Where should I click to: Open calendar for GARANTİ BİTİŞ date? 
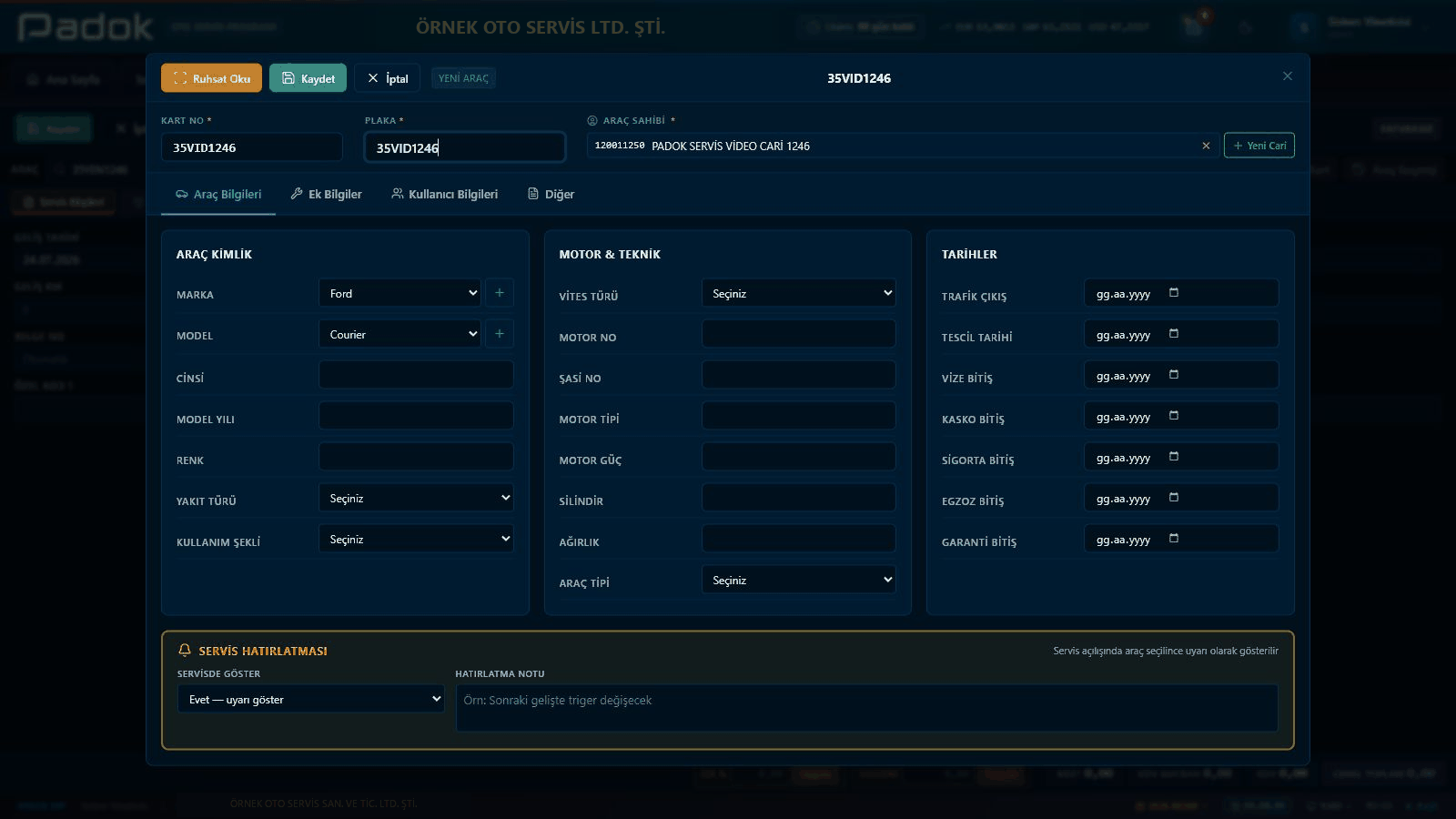coord(1174,539)
